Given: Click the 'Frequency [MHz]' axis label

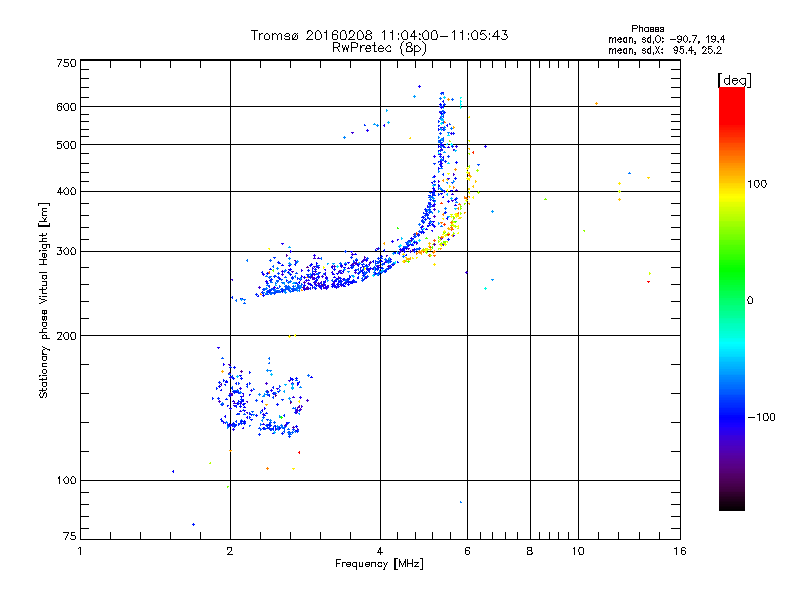Looking at the screenshot, I should tap(379, 564).
